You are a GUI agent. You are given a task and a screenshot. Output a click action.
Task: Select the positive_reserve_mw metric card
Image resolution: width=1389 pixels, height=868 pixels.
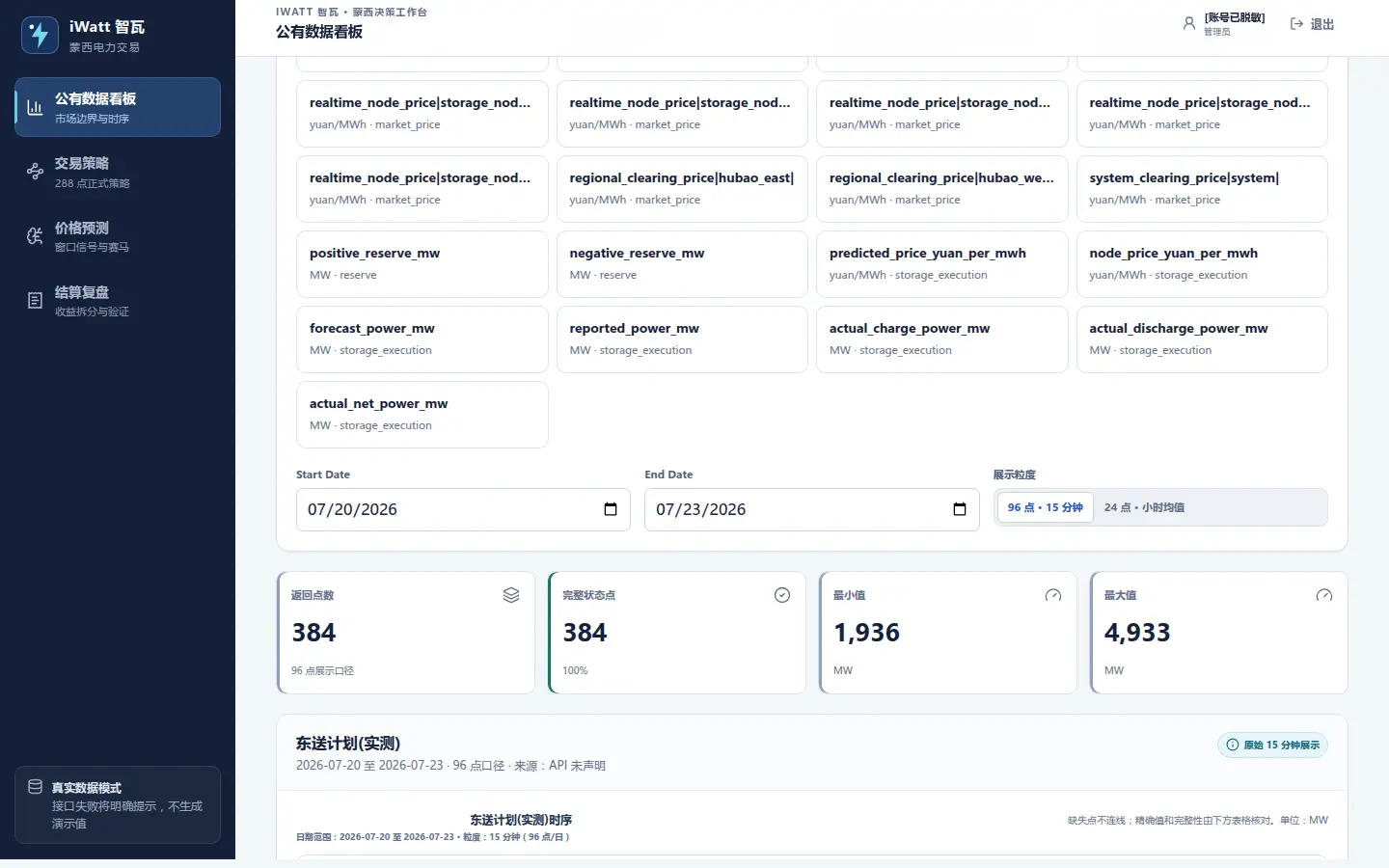[422, 264]
